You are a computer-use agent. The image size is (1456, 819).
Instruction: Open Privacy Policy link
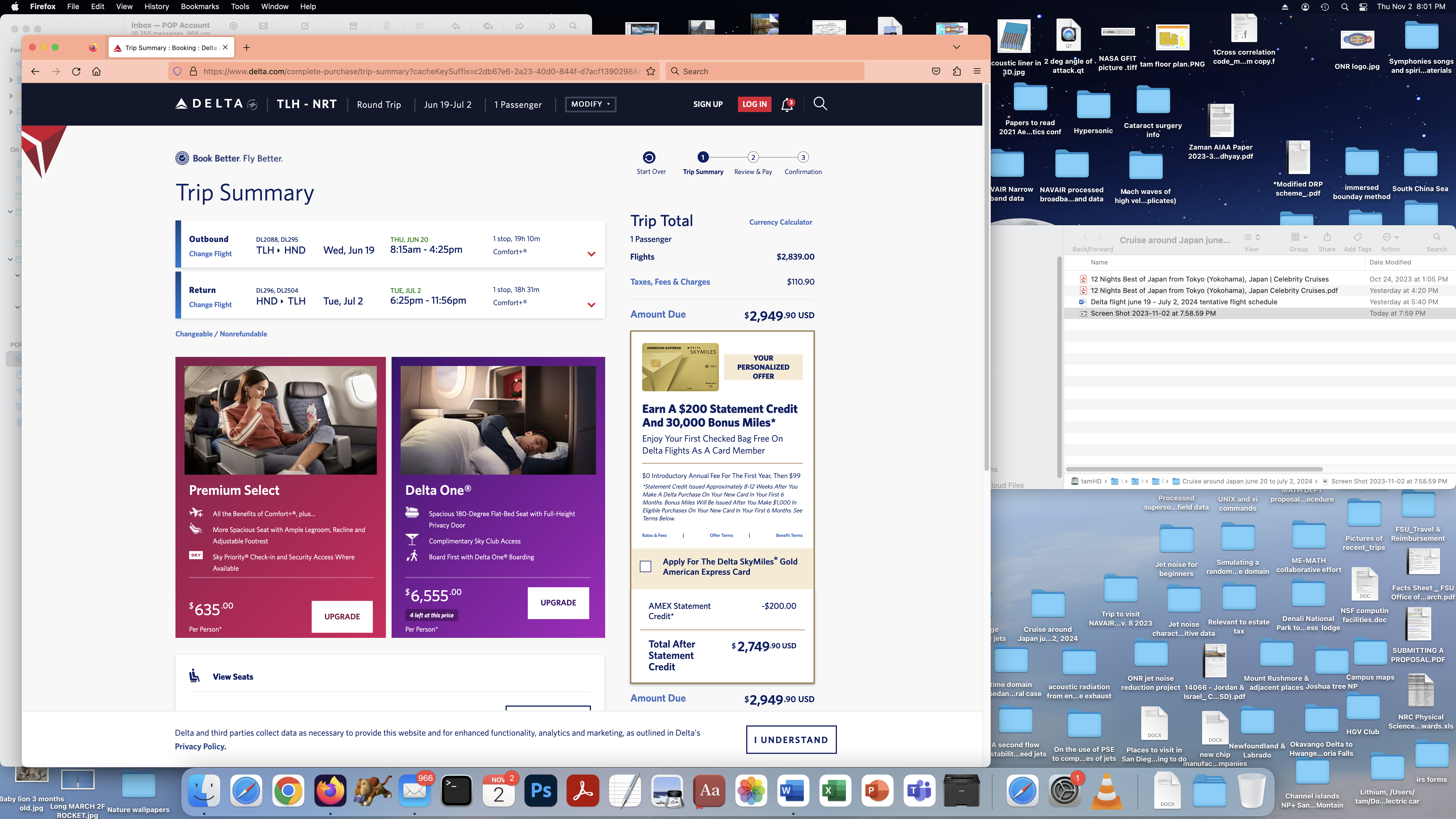pyautogui.click(x=200, y=746)
